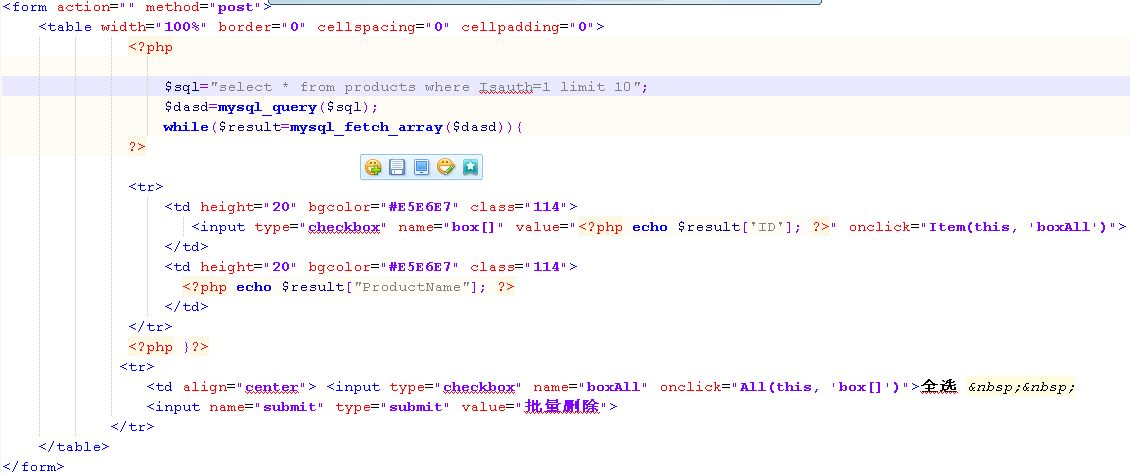
Task: Click the while keyword in PHP loop
Action: click(186, 128)
